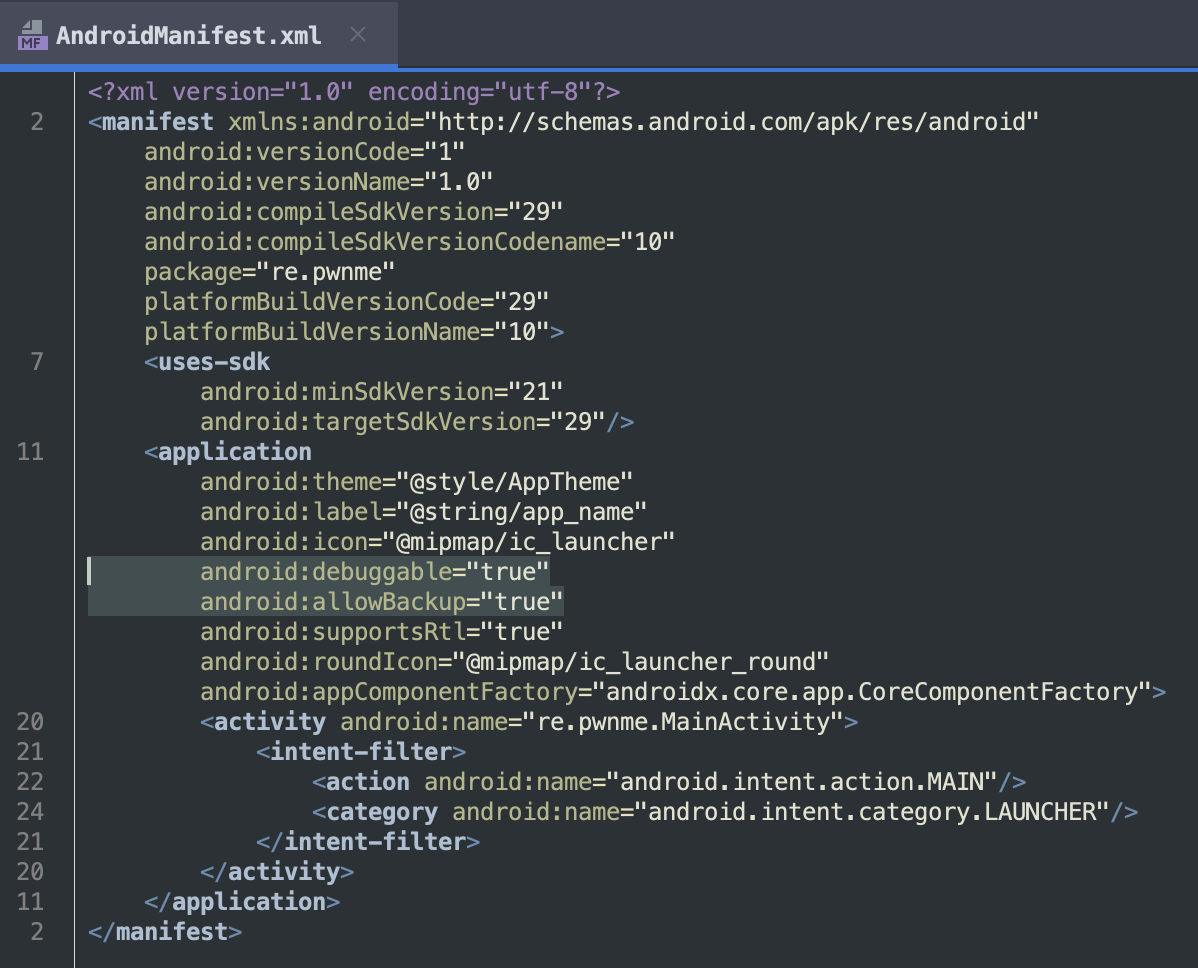Click the opening application tag
Viewport: 1198px width, 968px height.
228,452
